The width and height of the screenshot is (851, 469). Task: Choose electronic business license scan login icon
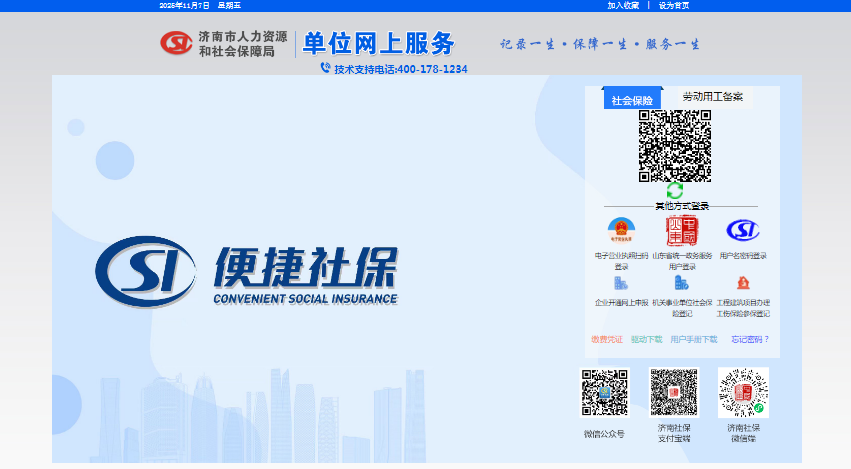pyautogui.click(x=621, y=231)
